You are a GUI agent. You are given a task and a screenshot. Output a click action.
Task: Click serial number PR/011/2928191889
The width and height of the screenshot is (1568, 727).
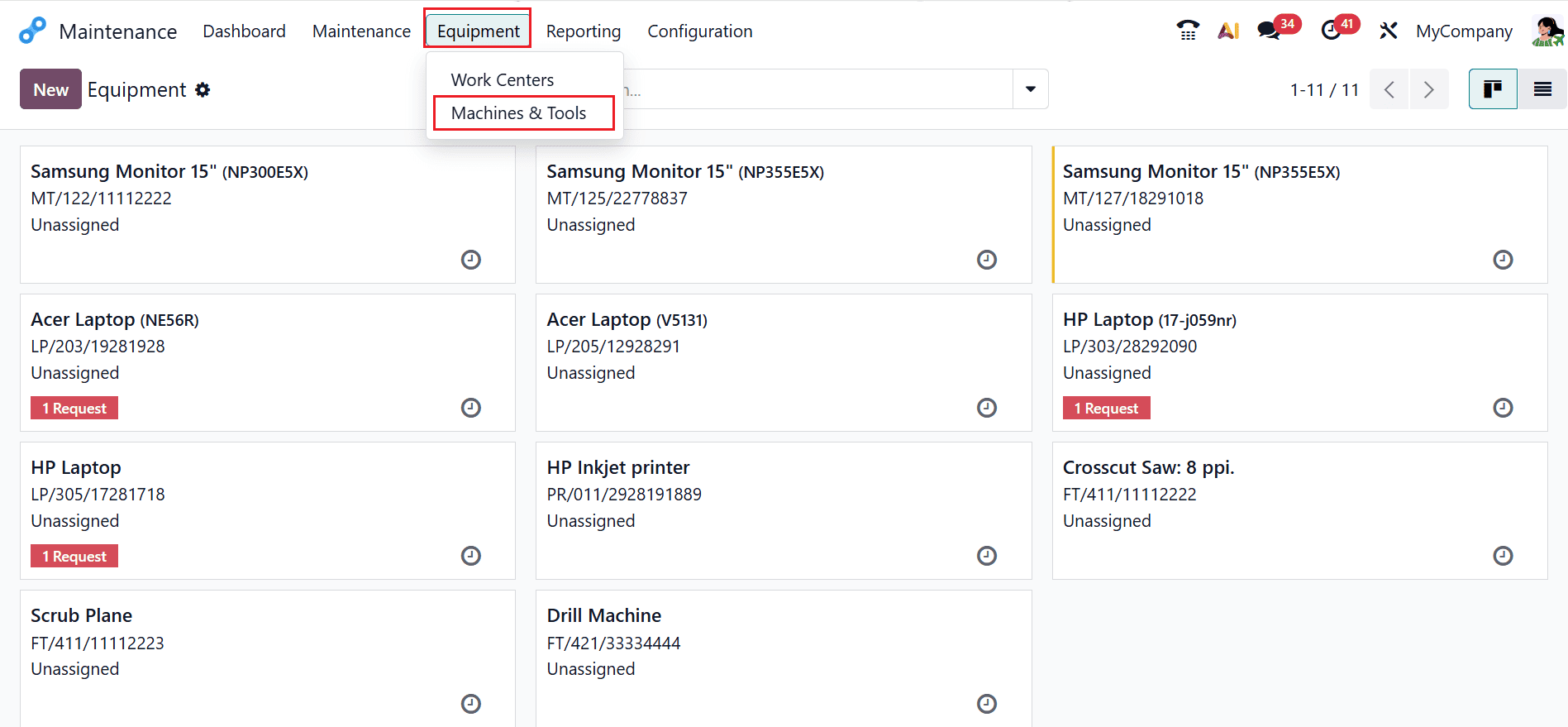click(624, 494)
